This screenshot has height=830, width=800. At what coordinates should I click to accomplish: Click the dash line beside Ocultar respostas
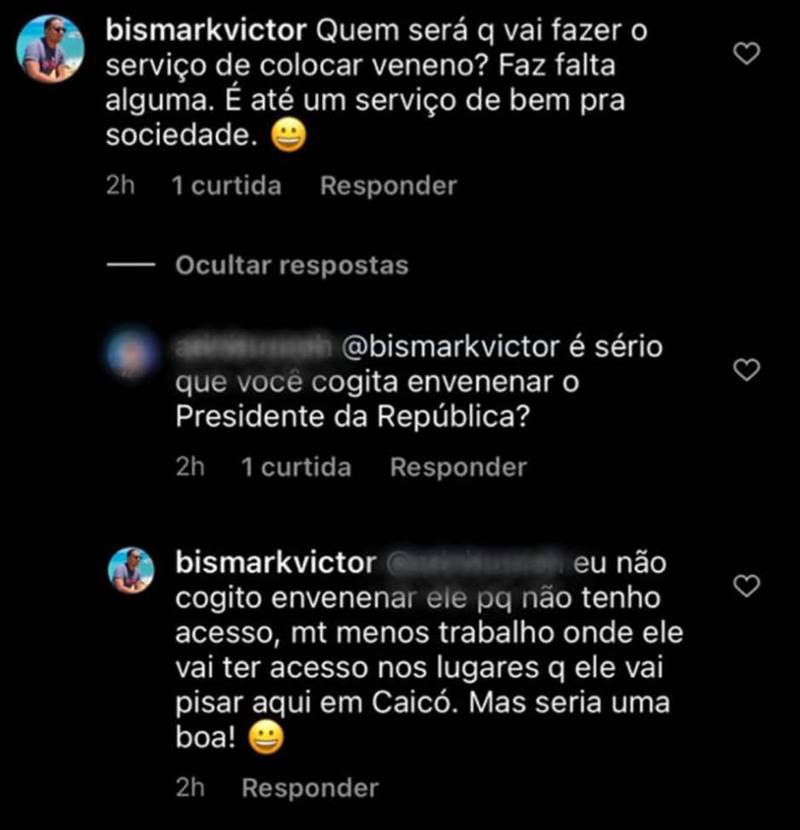point(131,265)
